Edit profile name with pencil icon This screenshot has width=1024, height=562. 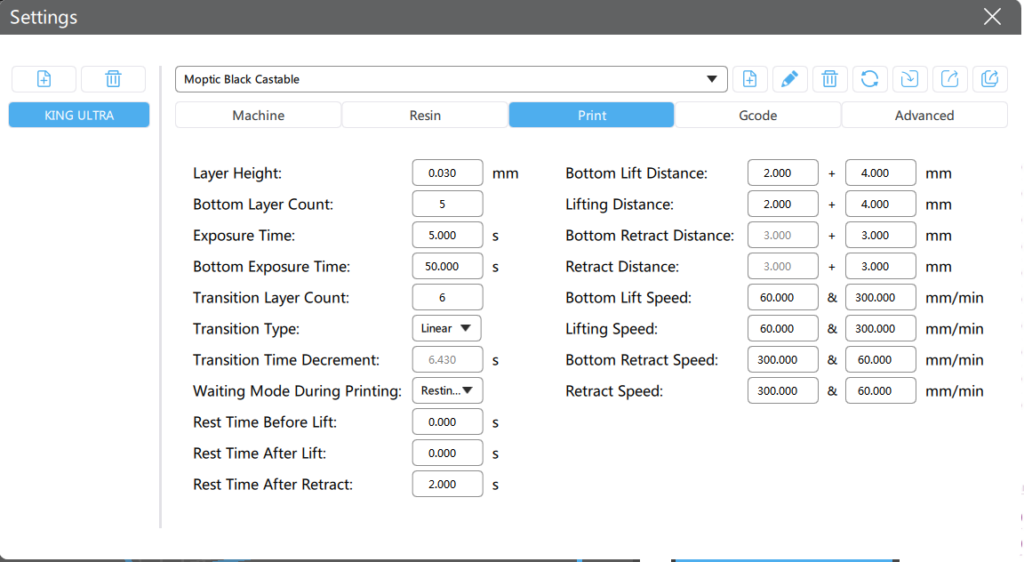[x=790, y=79]
